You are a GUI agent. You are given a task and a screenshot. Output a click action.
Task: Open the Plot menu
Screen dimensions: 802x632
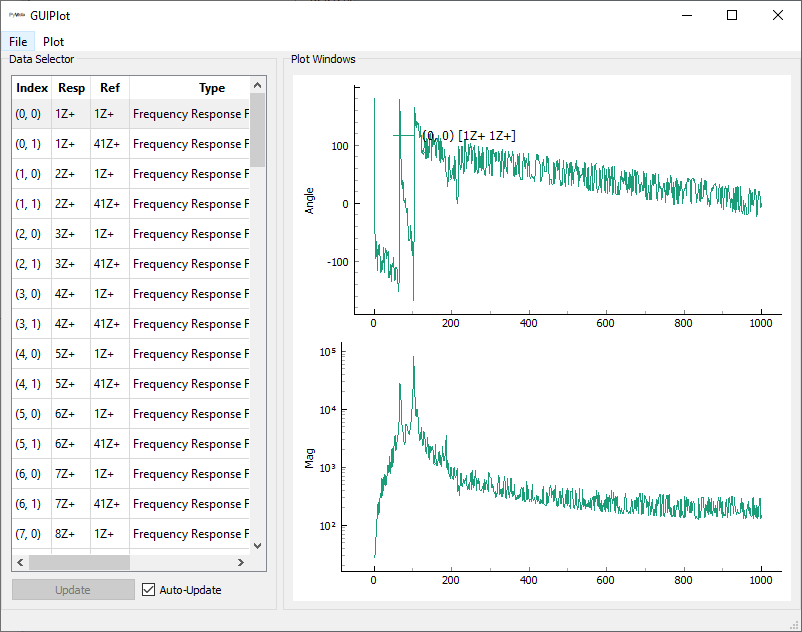coord(54,42)
